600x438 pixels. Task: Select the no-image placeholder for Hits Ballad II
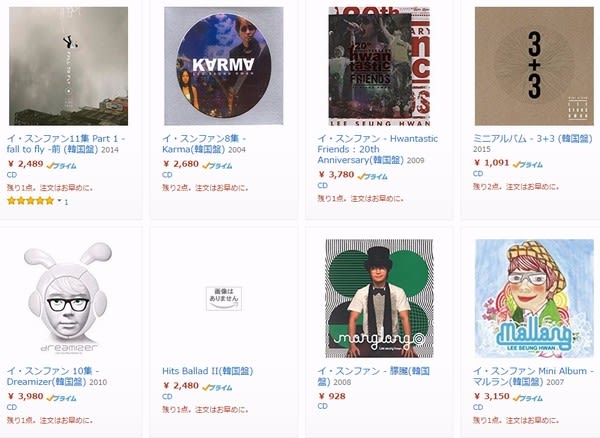[x=224, y=298]
